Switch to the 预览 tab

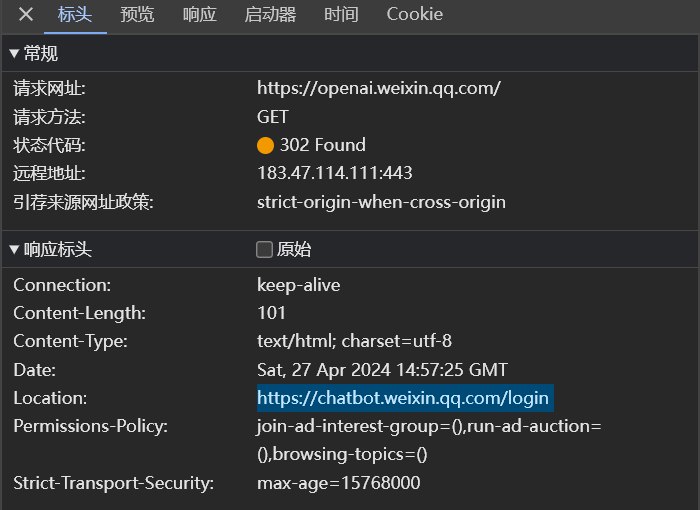click(137, 15)
